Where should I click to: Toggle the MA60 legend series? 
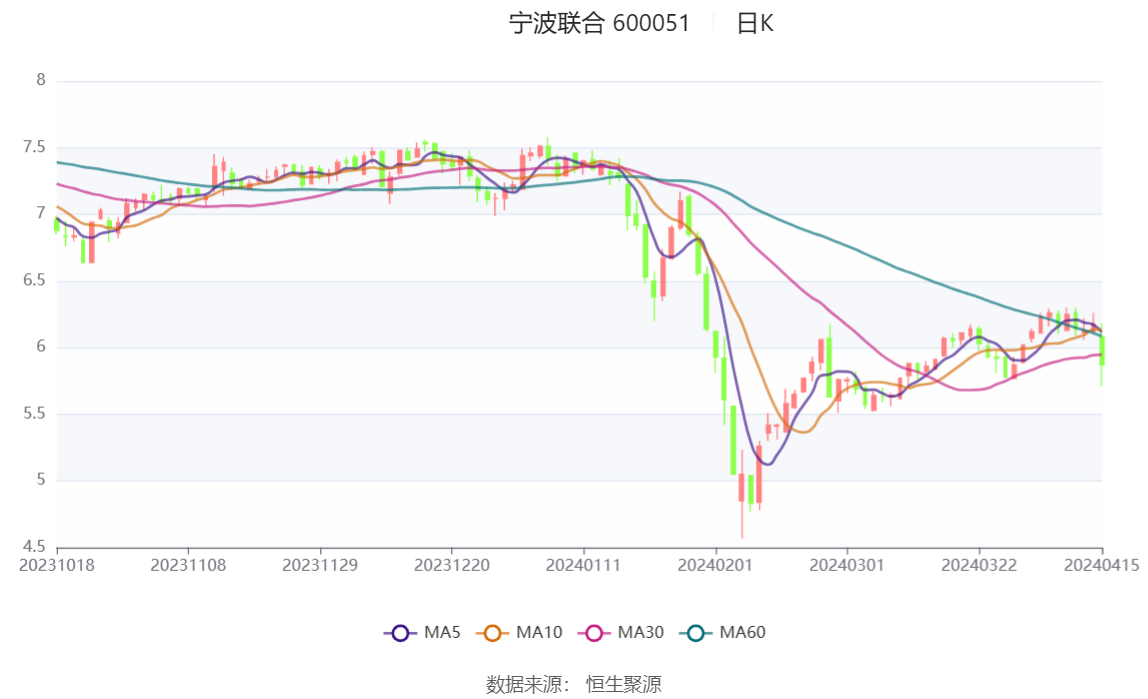click(723, 632)
